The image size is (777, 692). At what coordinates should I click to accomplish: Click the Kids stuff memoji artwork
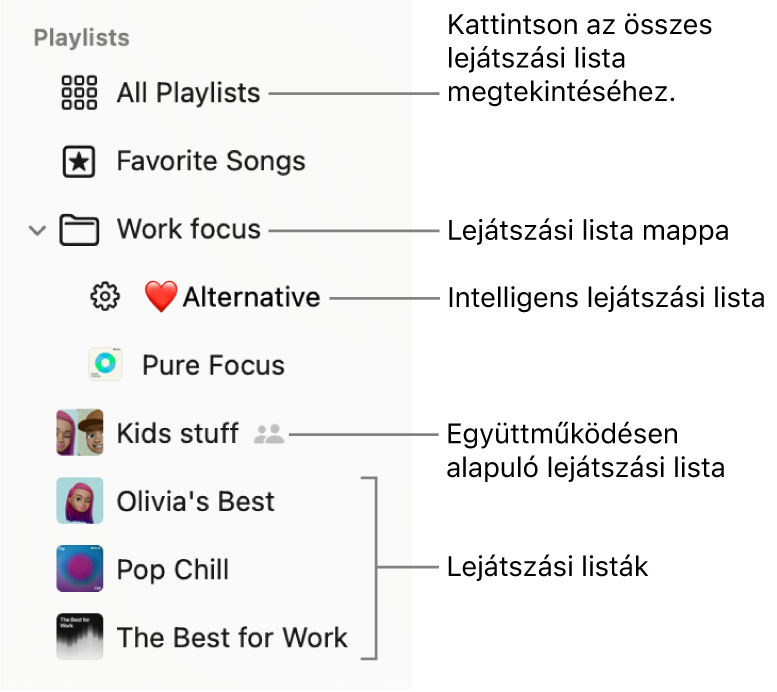[80, 433]
